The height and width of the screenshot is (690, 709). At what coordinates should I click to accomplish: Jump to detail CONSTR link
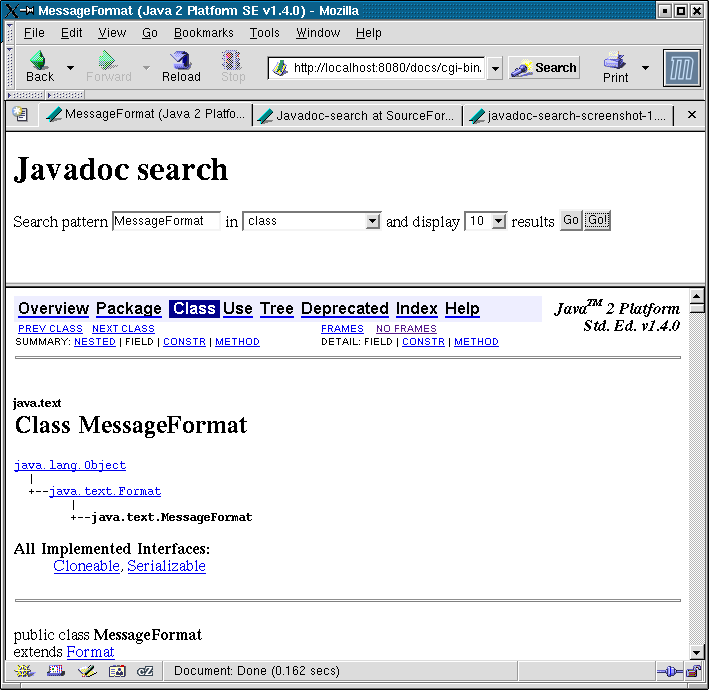point(424,342)
